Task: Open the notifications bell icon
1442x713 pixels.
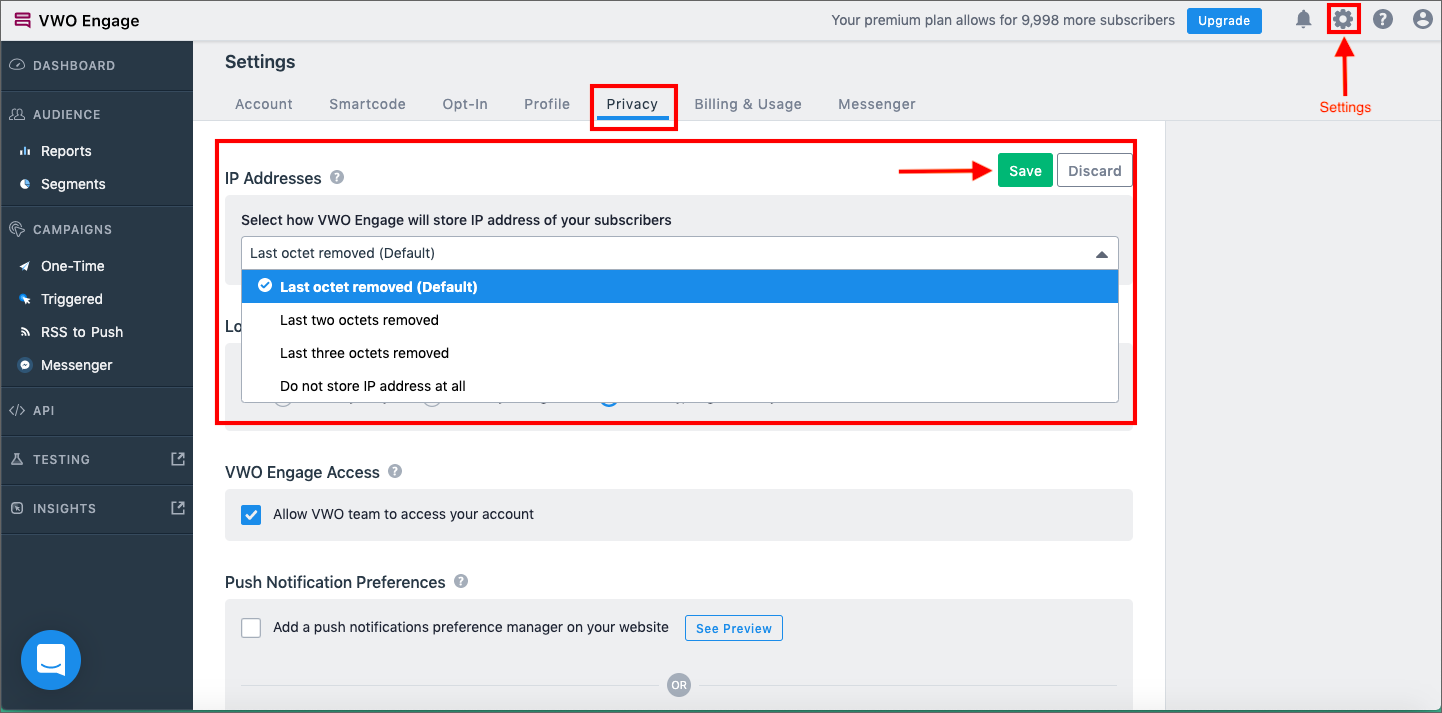Action: click(1303, 19)
